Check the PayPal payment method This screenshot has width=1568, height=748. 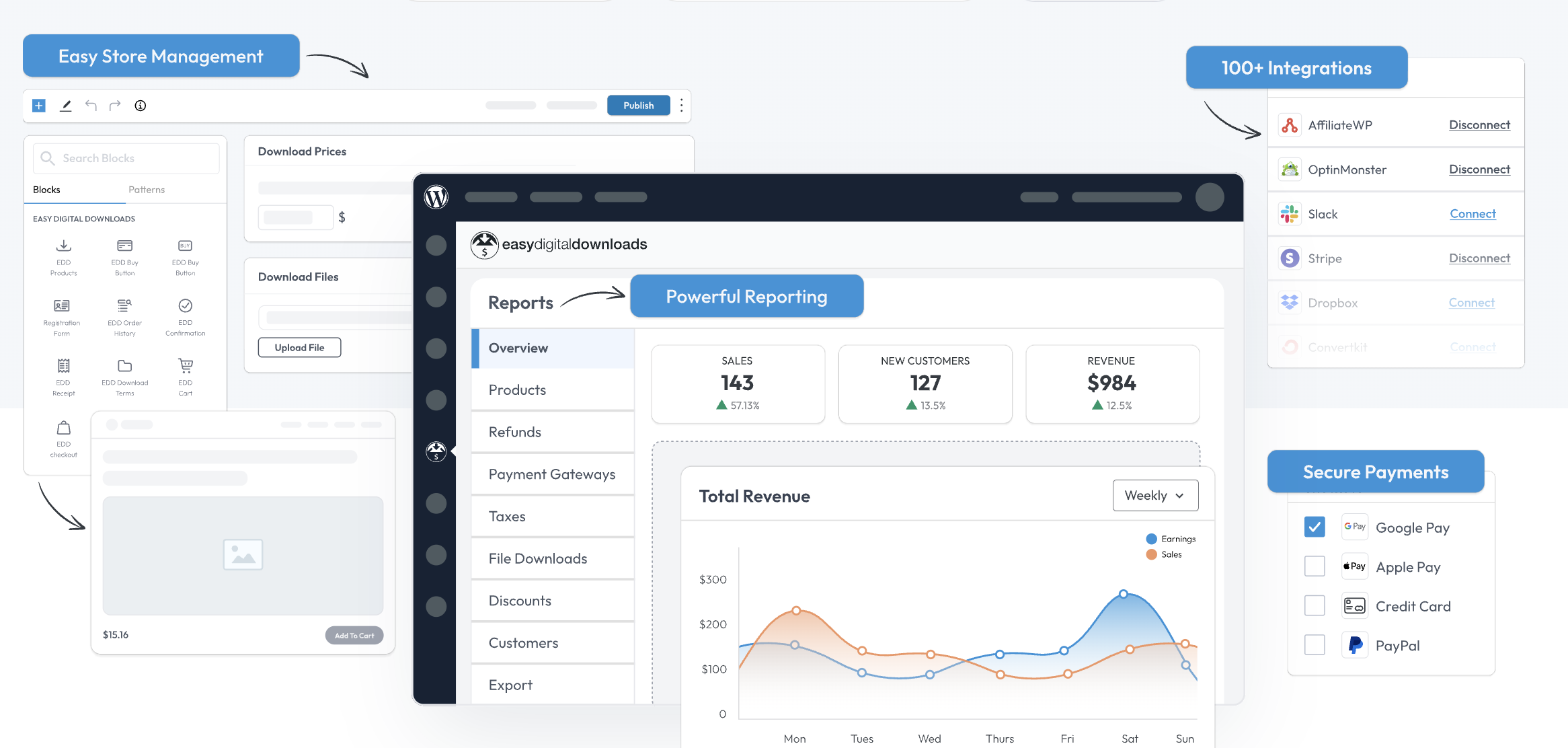[x=1315, y=644]
